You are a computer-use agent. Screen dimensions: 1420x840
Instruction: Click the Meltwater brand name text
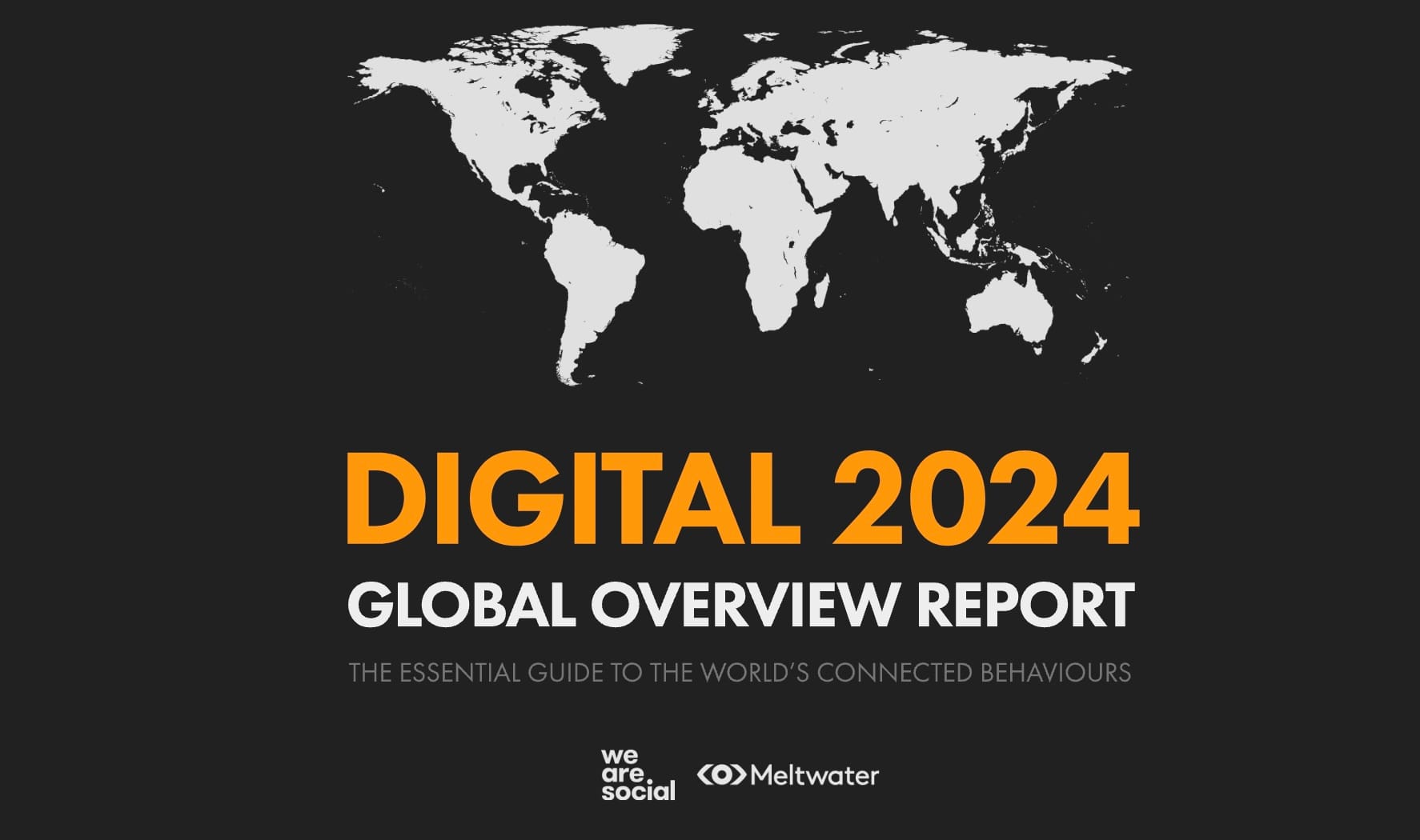click(814, 774)
